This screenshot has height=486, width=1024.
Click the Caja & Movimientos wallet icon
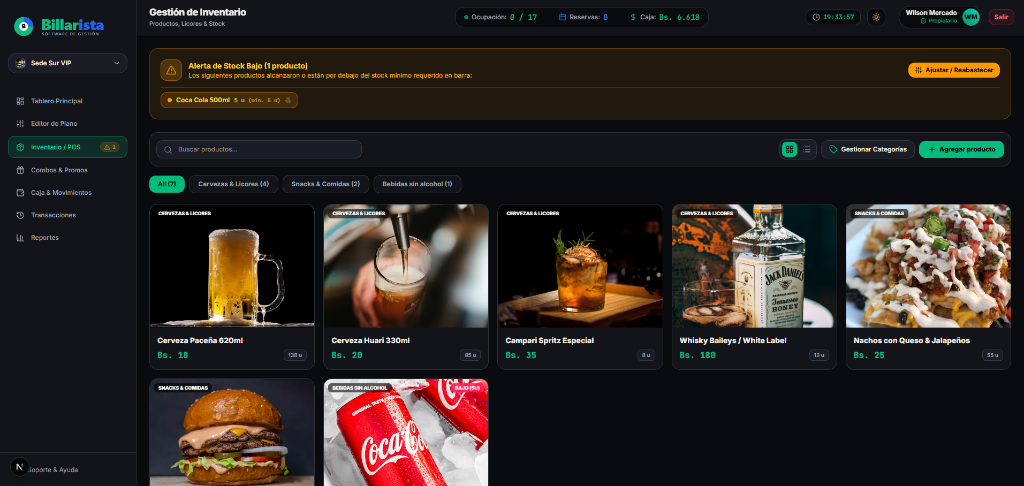point(20,193)
